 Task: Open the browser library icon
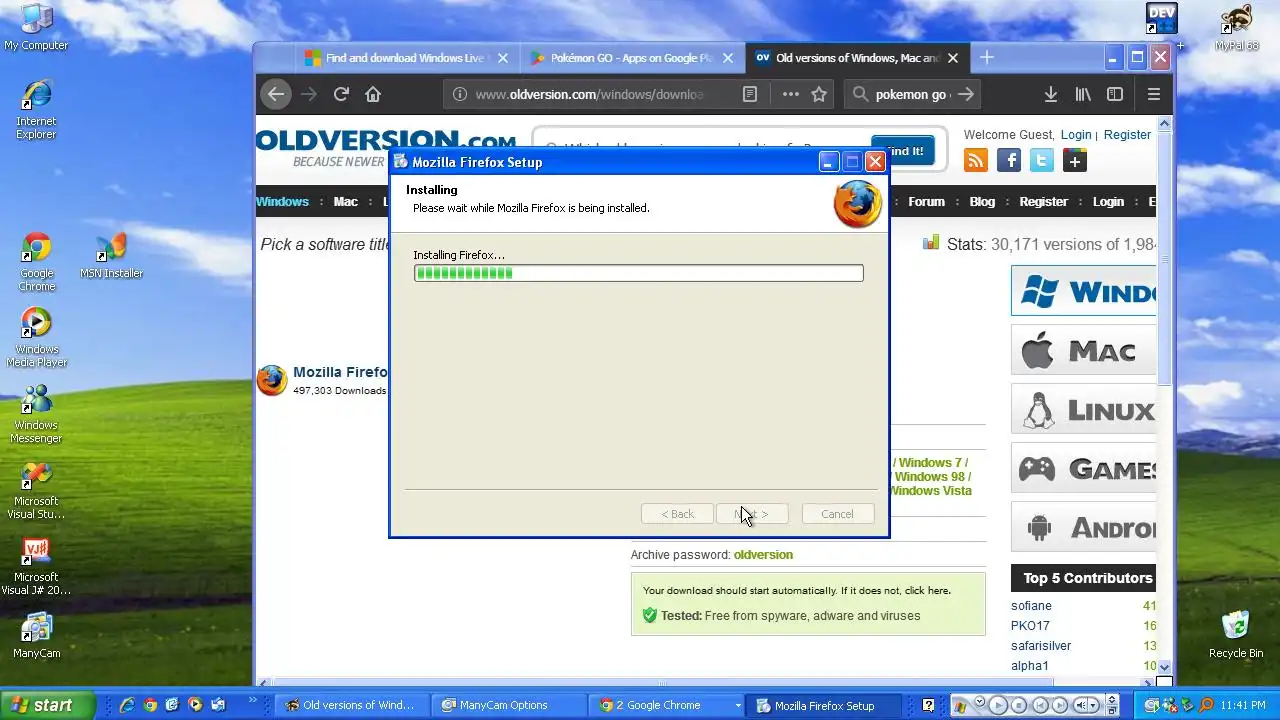(1083, 94)
